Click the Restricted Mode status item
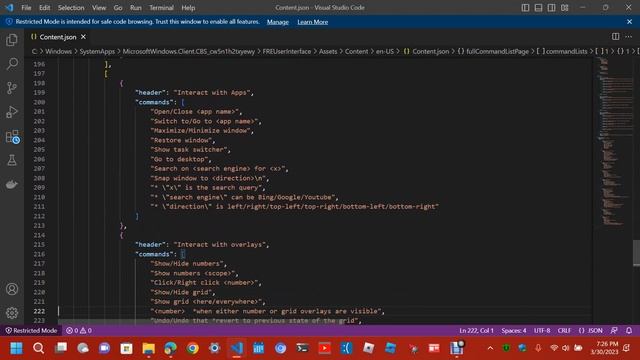 [x=31, y=330]
